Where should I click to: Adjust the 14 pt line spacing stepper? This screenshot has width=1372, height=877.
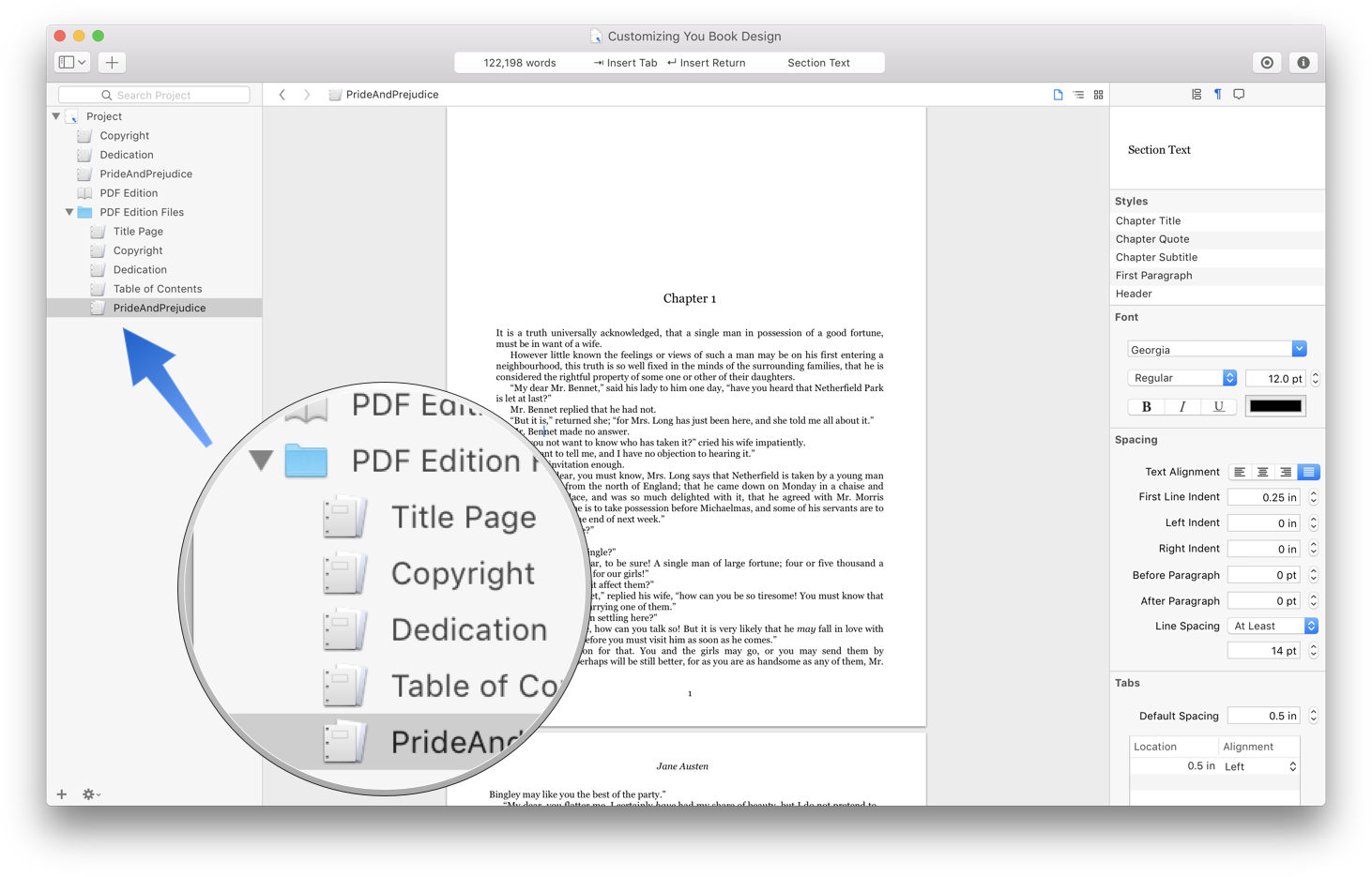click(x=1313, y=650)
